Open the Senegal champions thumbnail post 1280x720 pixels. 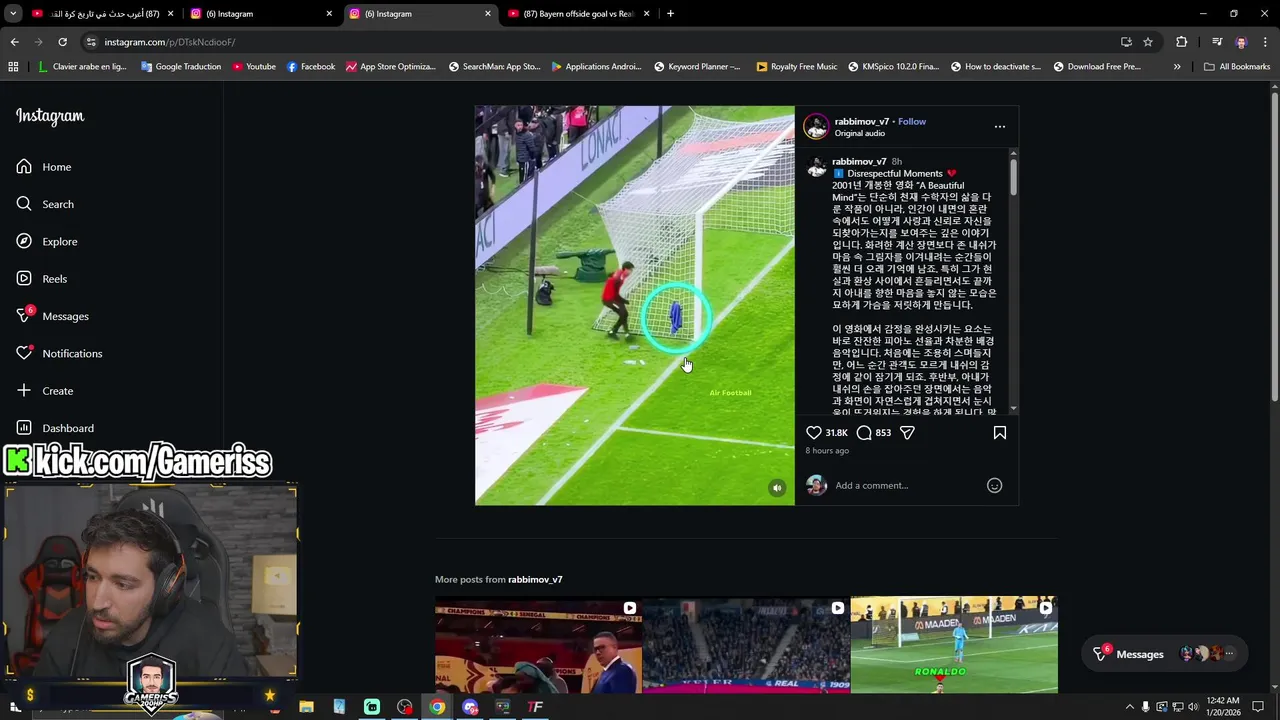coord(538,645)
